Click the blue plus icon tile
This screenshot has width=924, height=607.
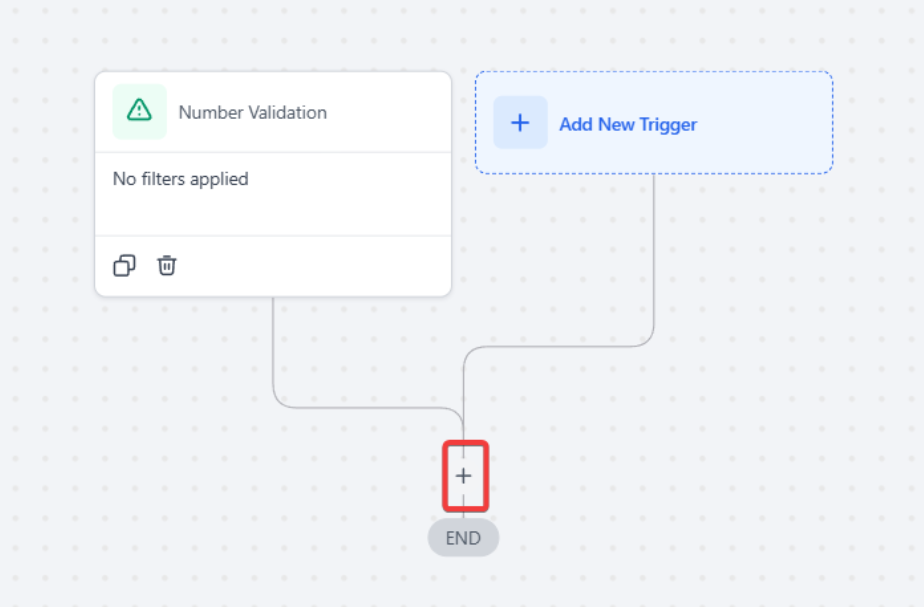coord(520,123)
